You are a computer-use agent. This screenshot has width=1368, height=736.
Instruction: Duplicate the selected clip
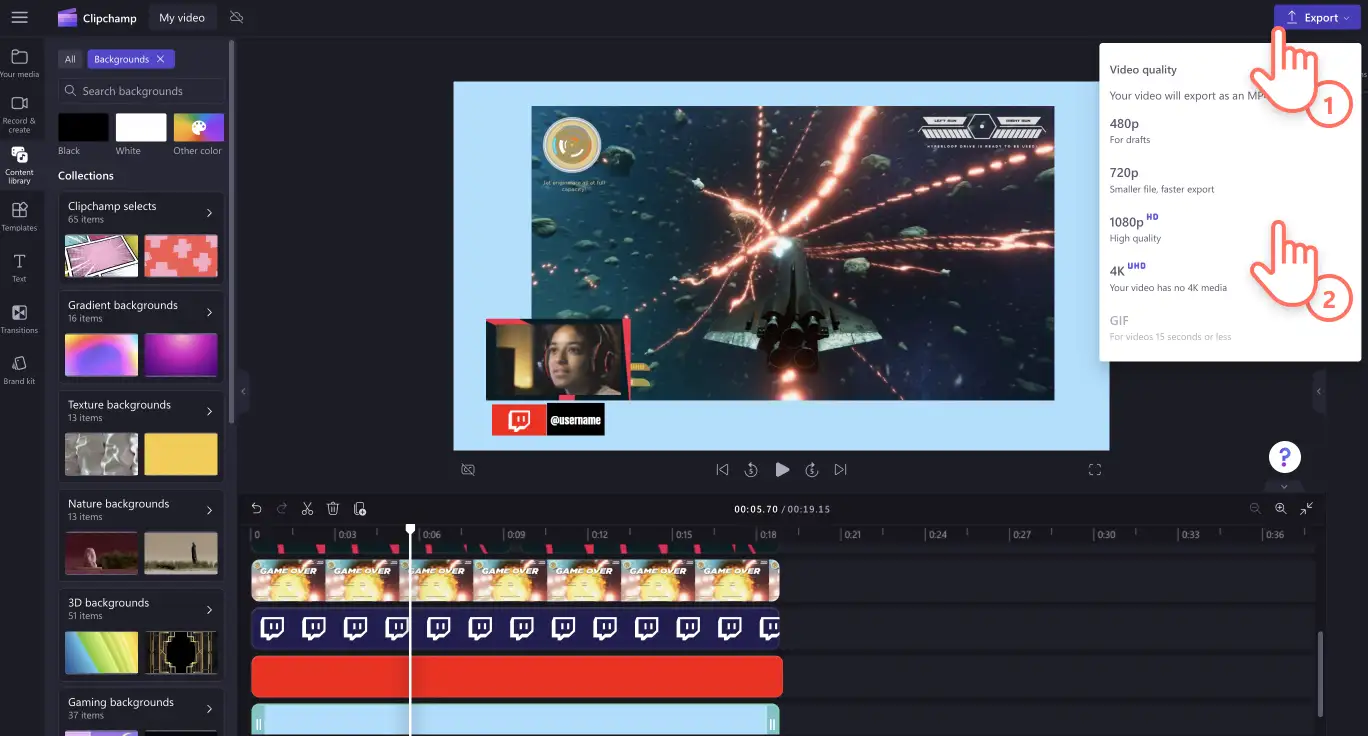point(359,508)
